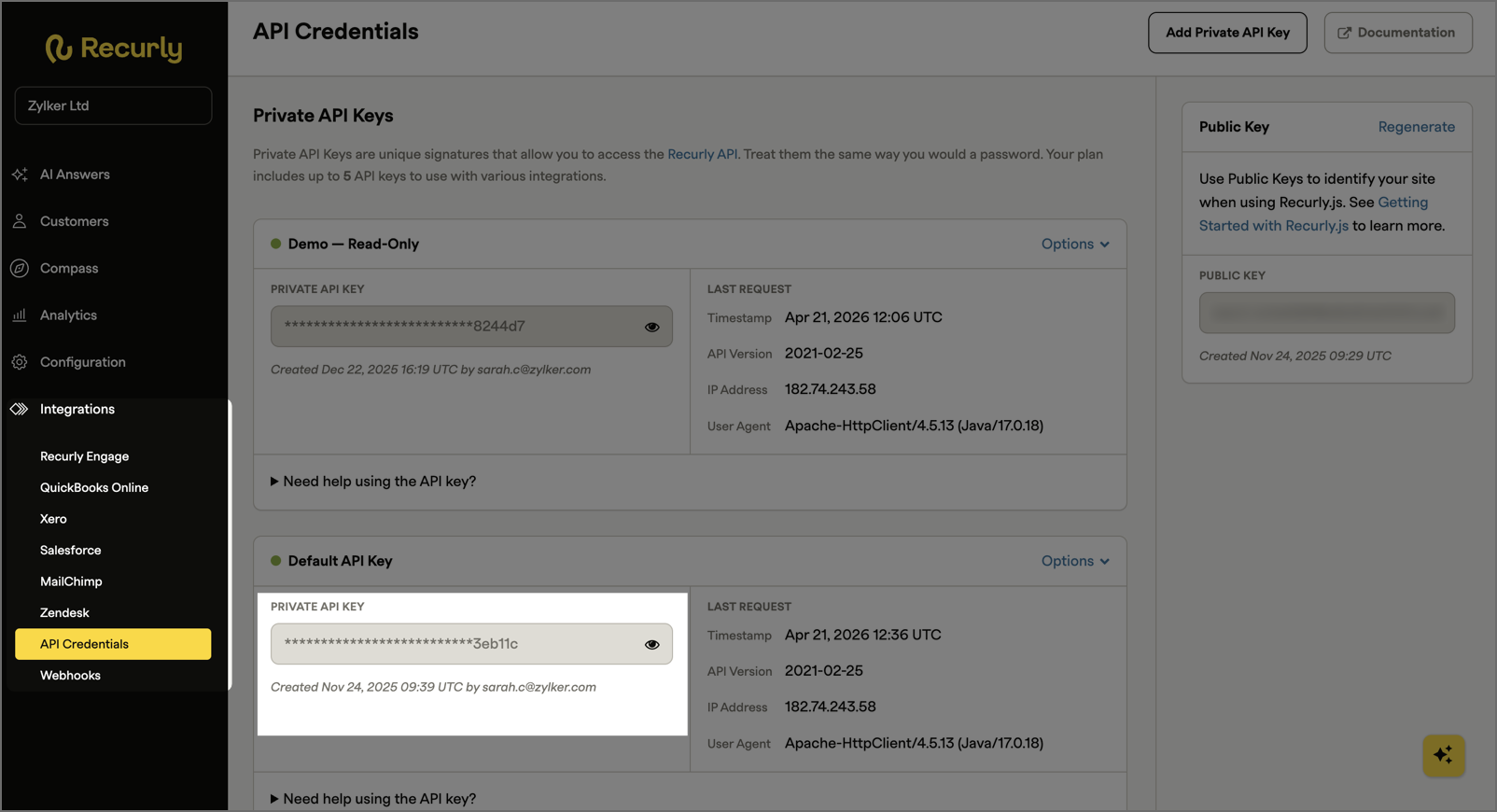Screen dimensions: 1497x812
Task: Click Add Private API Key button
Action: [x=1227, y=33]
